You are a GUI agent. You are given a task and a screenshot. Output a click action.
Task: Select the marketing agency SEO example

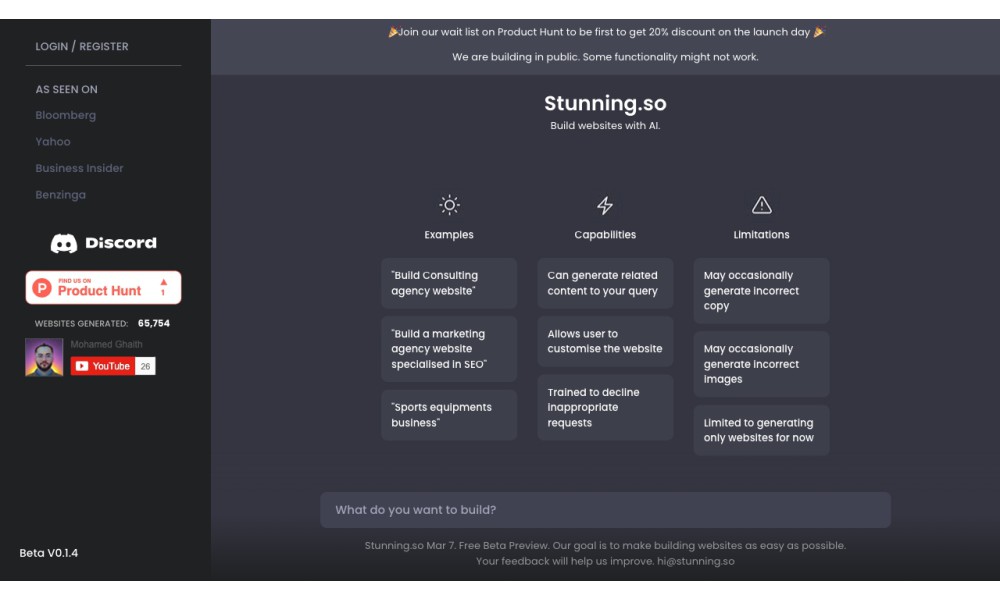[x=449, y=349]
